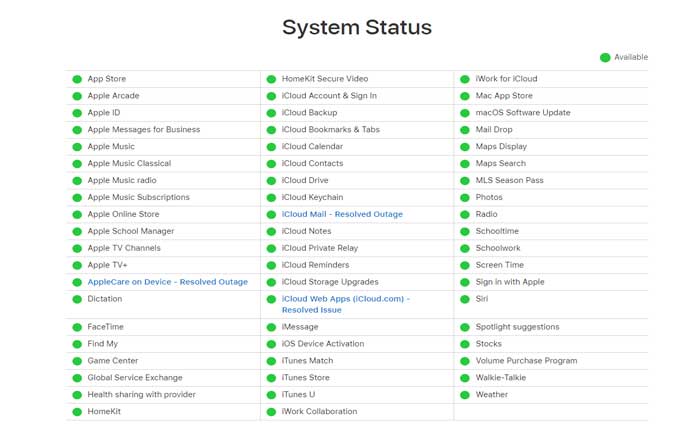This screenshot has height=430, width=700.
Task: Click the status dot beside iMessage
Action: (271, 327)
